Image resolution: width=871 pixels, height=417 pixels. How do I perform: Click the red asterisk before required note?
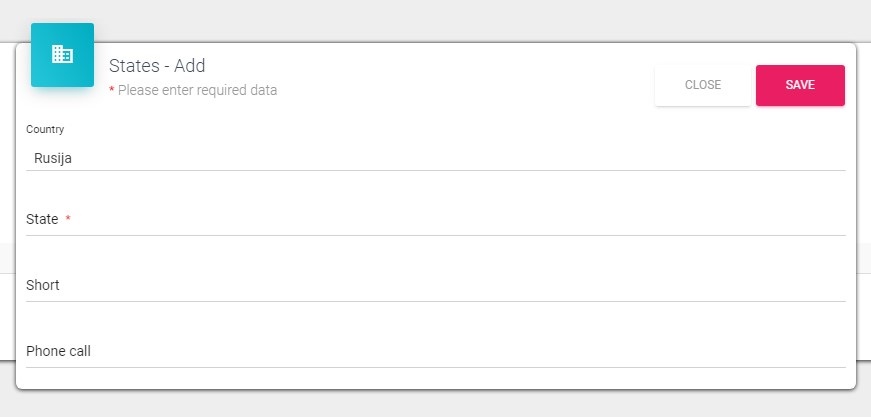(x=112, y=90)
